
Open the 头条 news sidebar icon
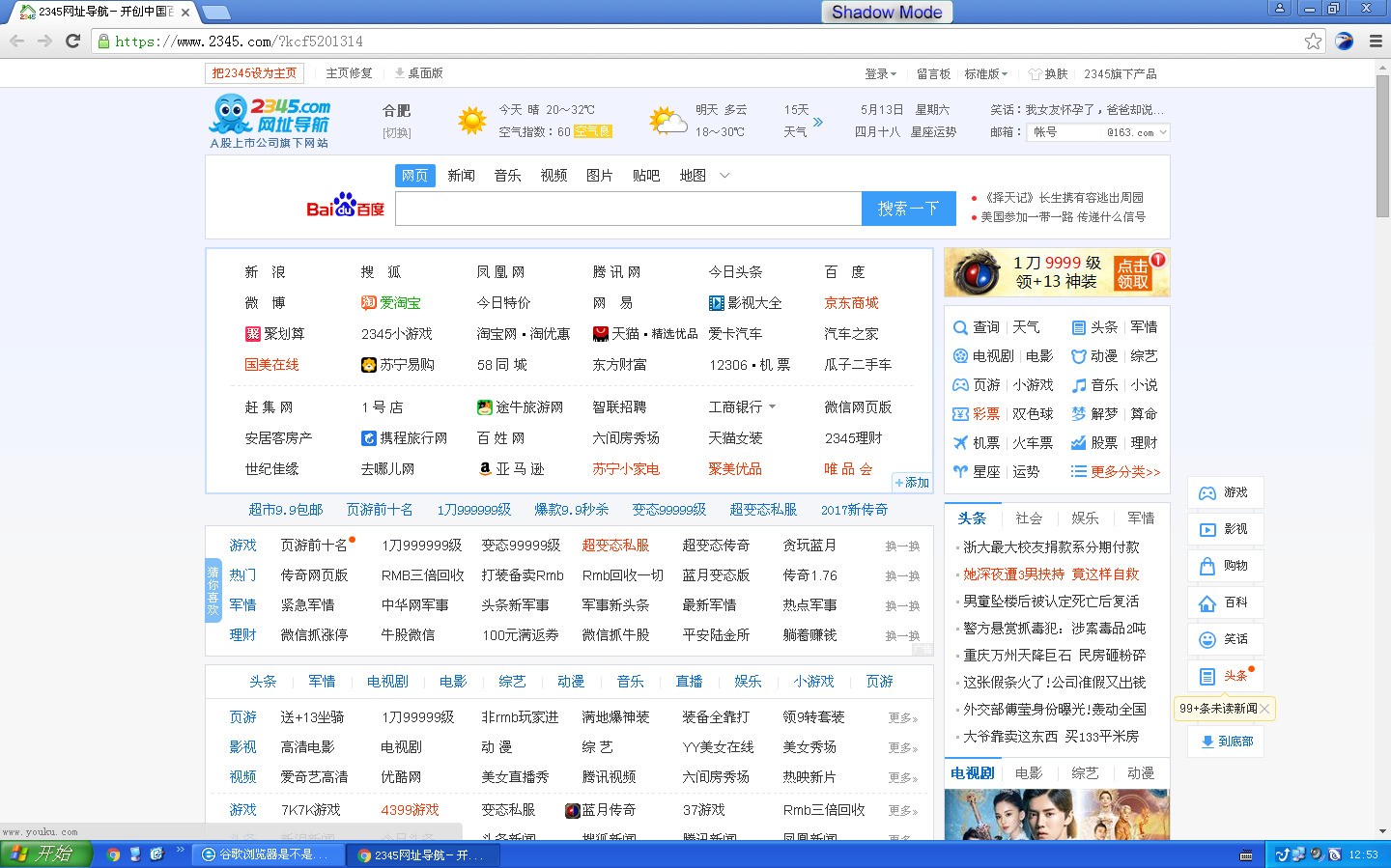(1207, 676)
